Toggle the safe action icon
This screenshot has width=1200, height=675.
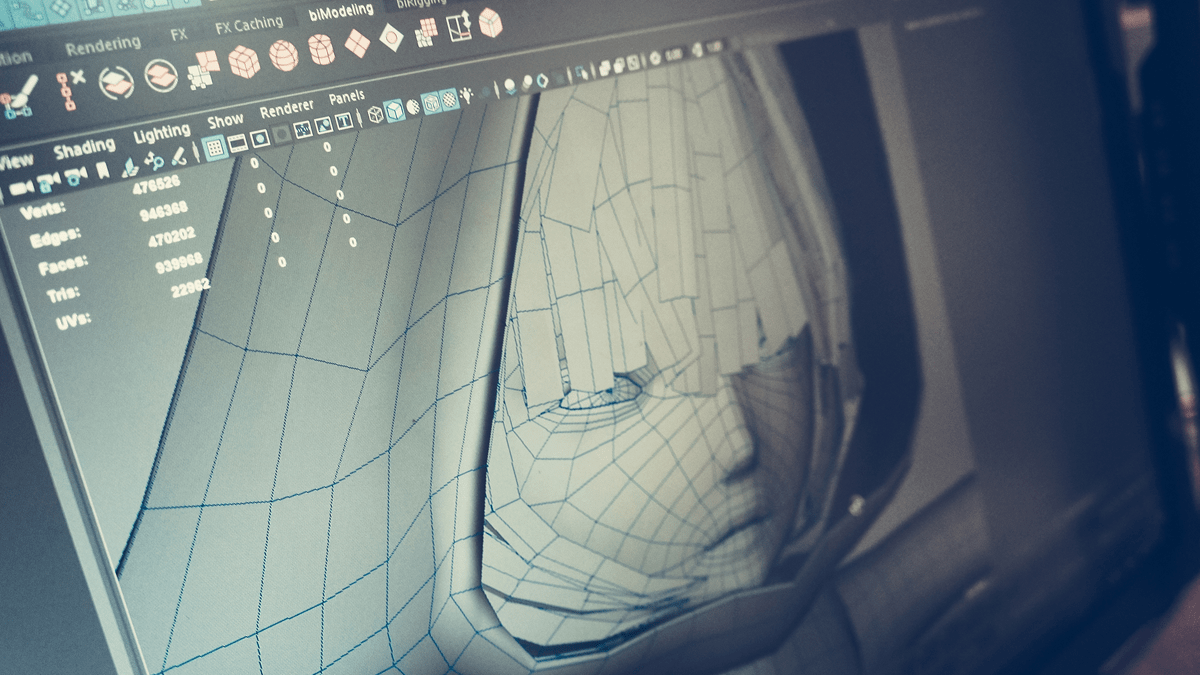click(x=323, y=126)
